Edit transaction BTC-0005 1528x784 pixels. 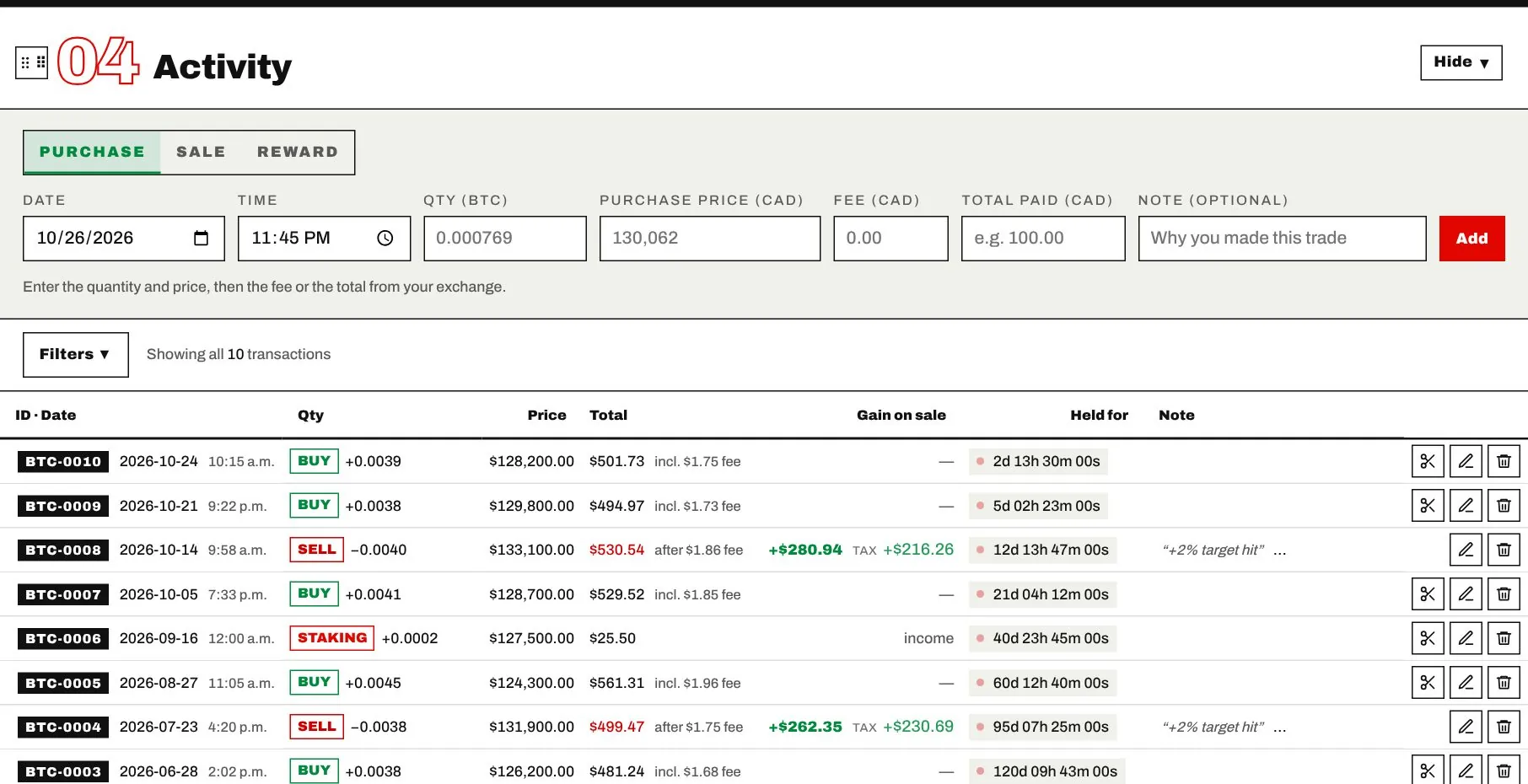pyautogui.click(x=1466, y=683)
